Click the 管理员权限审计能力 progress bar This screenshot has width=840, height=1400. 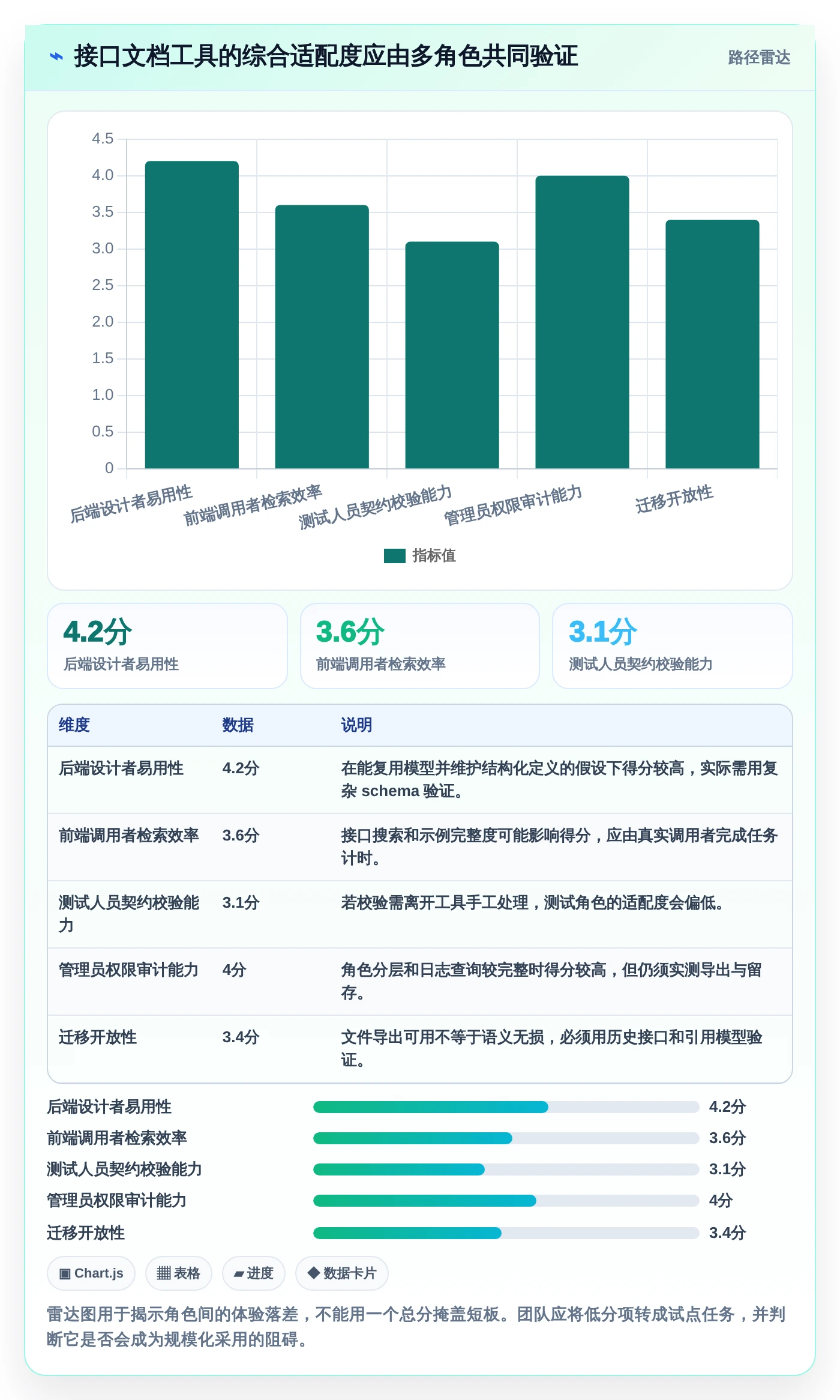[x=506, y=1201]
